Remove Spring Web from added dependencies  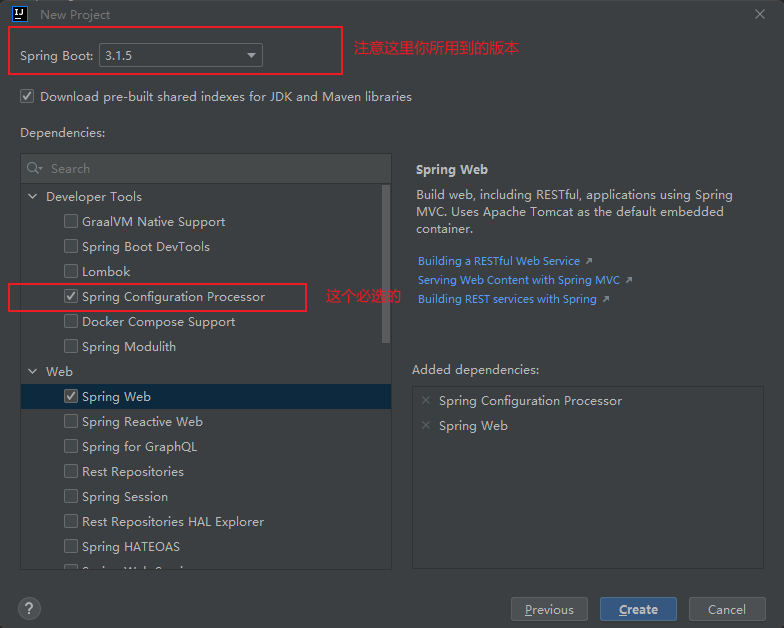click(426, 426)
